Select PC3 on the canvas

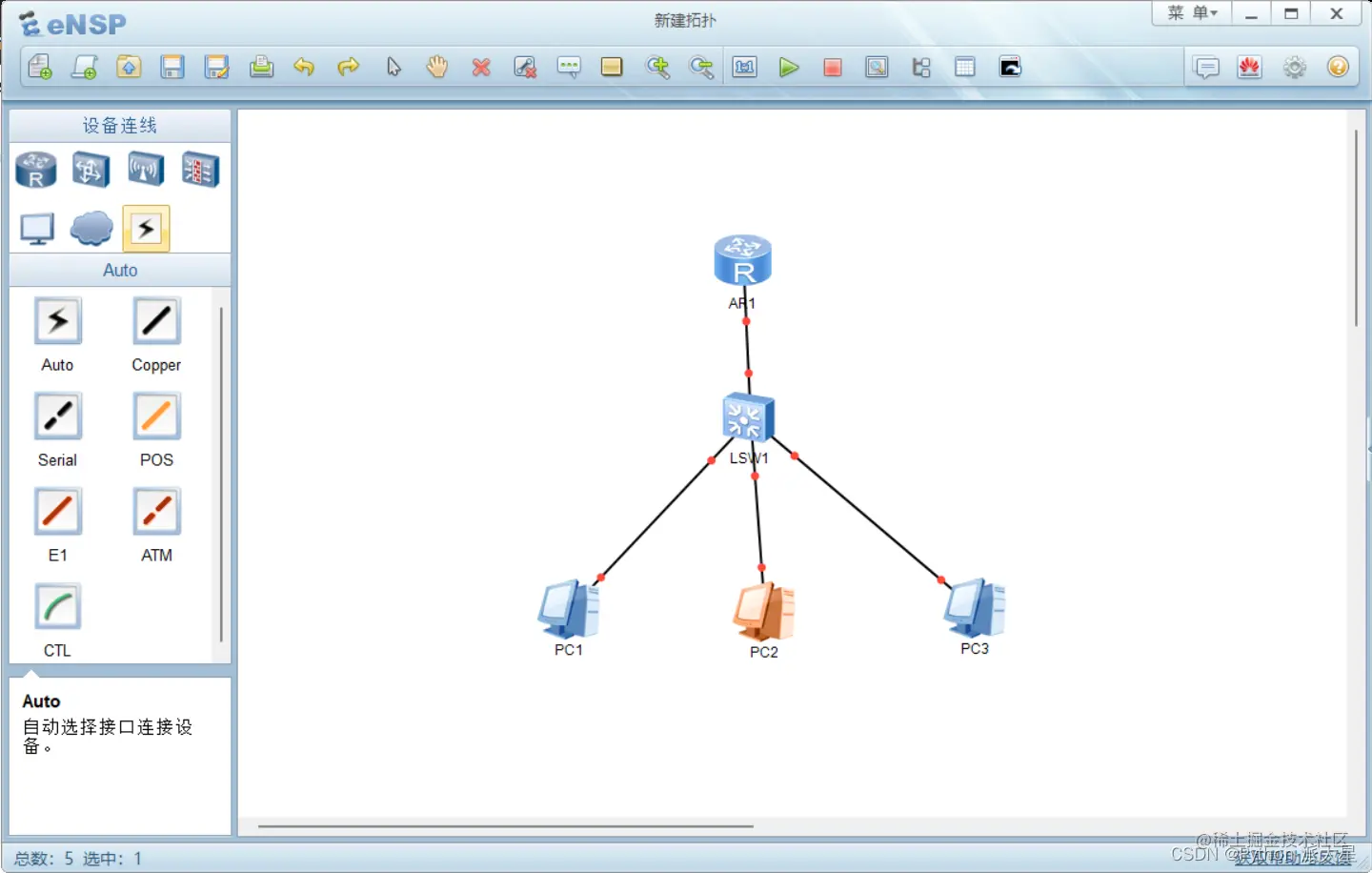tap(974, 607)
